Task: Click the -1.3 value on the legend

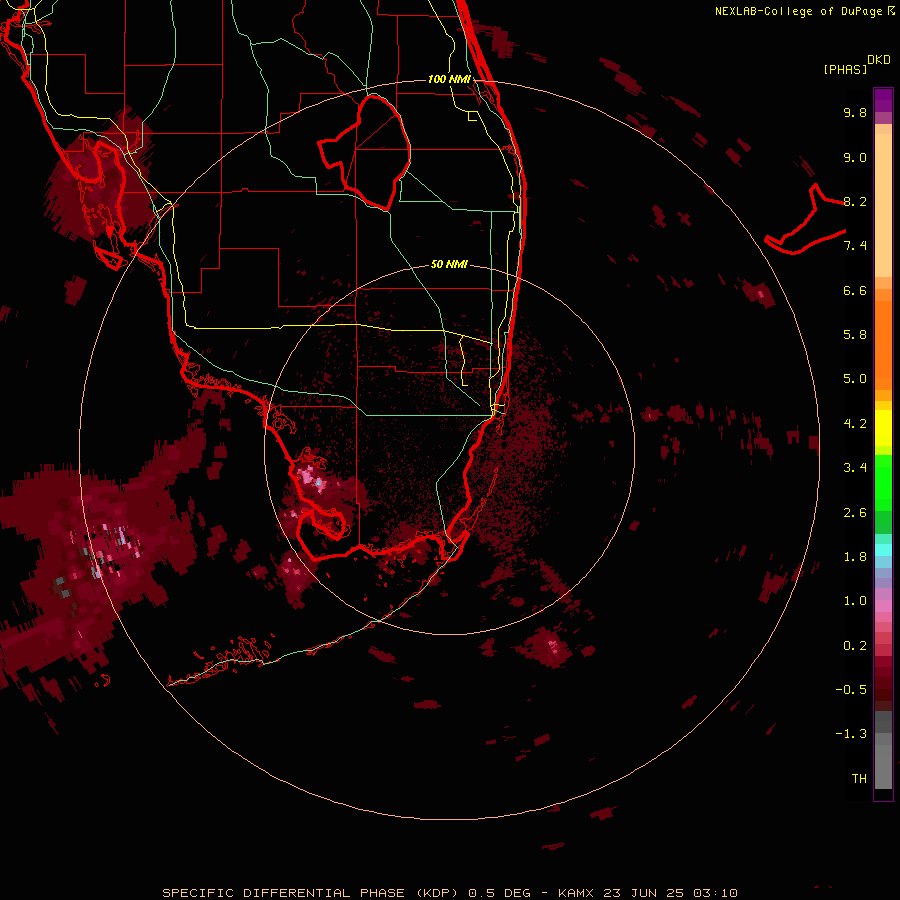Action: pyautogui.click(x=851, y=734)
